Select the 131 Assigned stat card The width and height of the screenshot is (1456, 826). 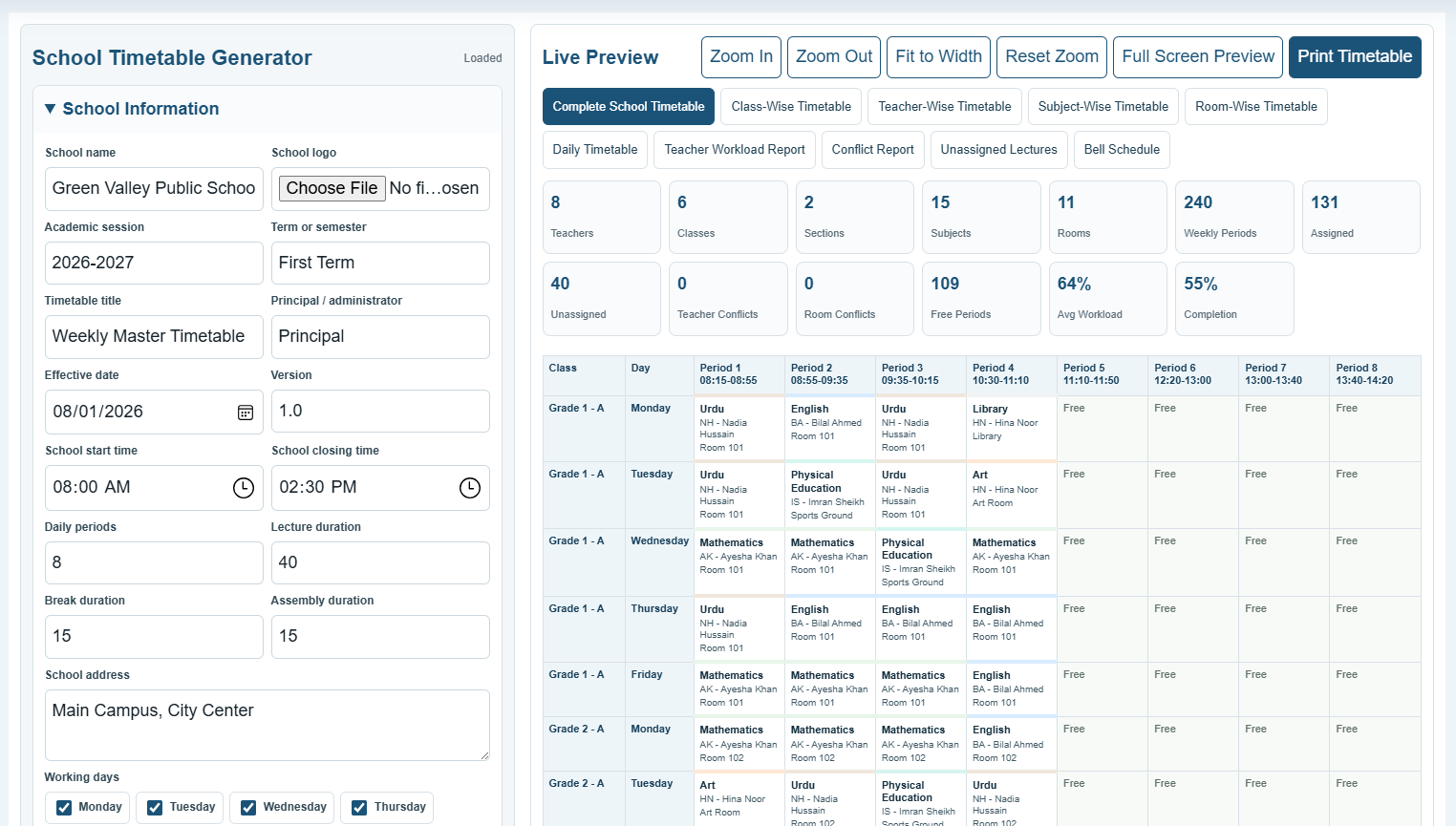point(1361,218)
